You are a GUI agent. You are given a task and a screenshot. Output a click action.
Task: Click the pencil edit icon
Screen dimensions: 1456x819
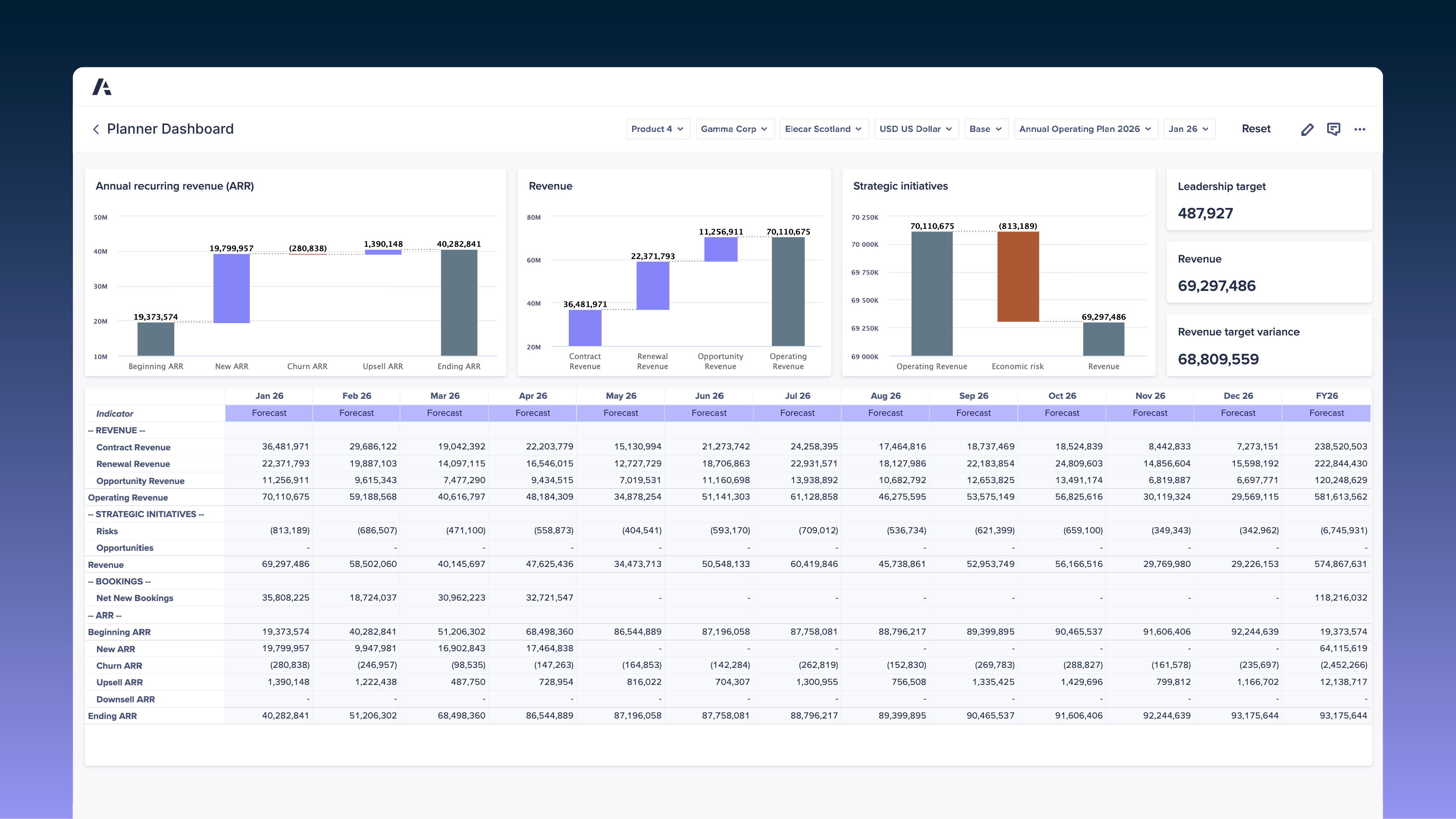[1307, 129]
